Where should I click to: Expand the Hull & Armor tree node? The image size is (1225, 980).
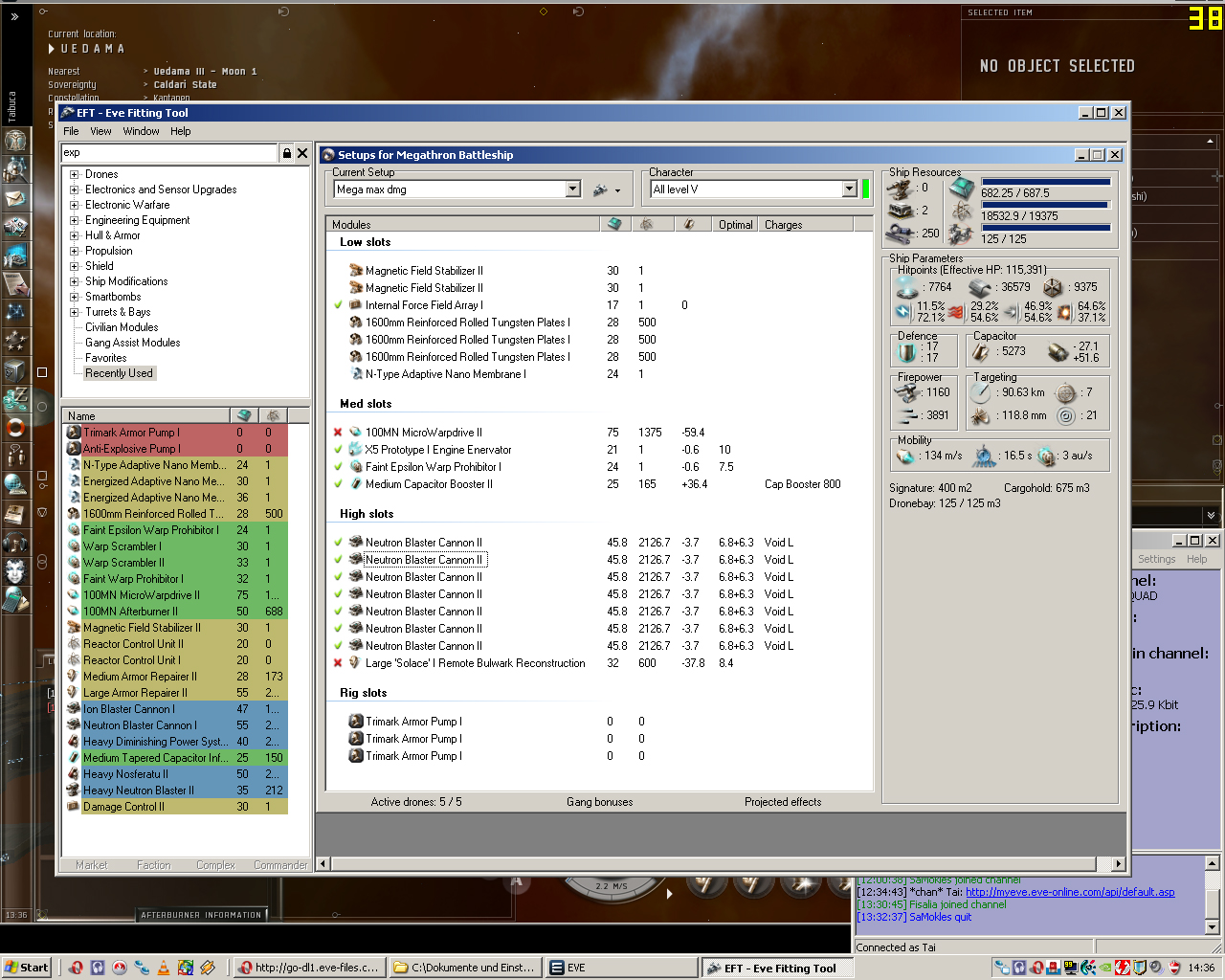point(74,235)
